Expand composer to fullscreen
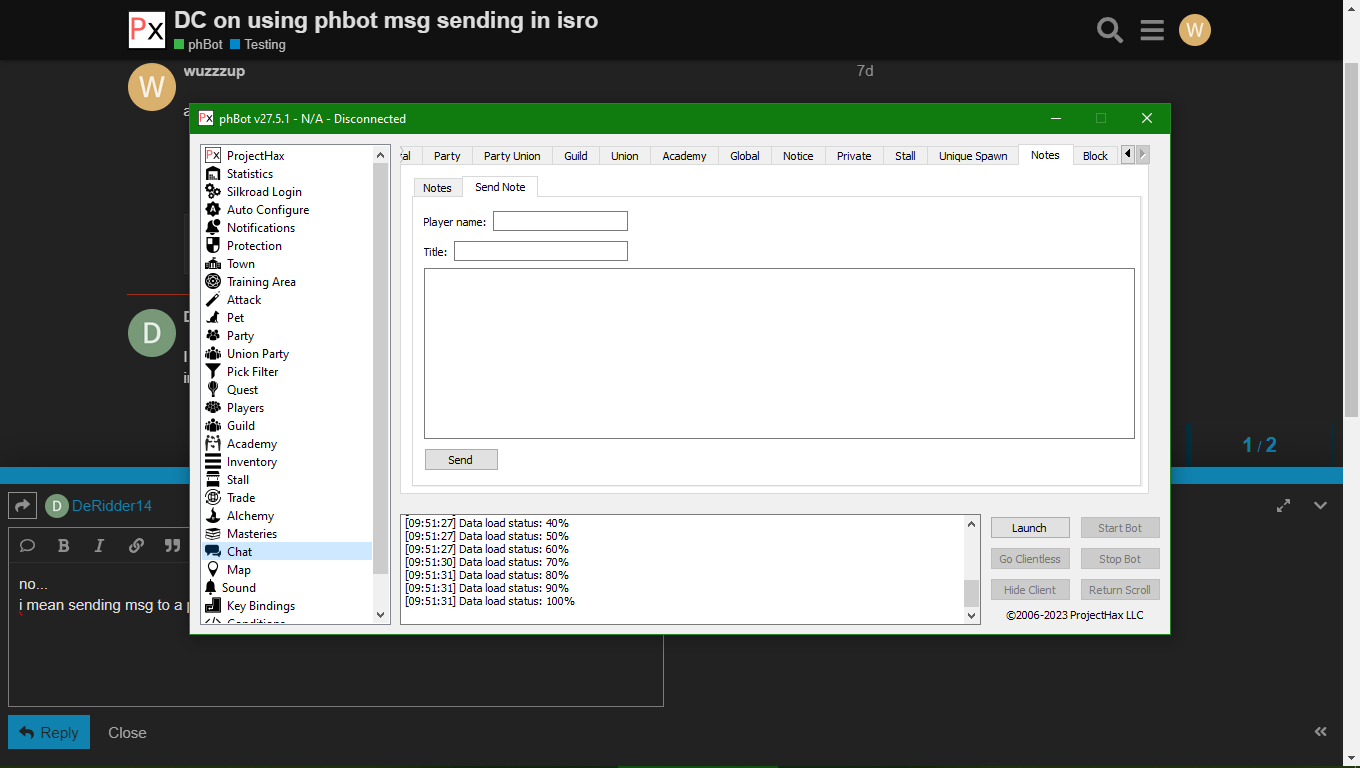This screenshot has height=768, width=1360. (x=1283, y=506)
